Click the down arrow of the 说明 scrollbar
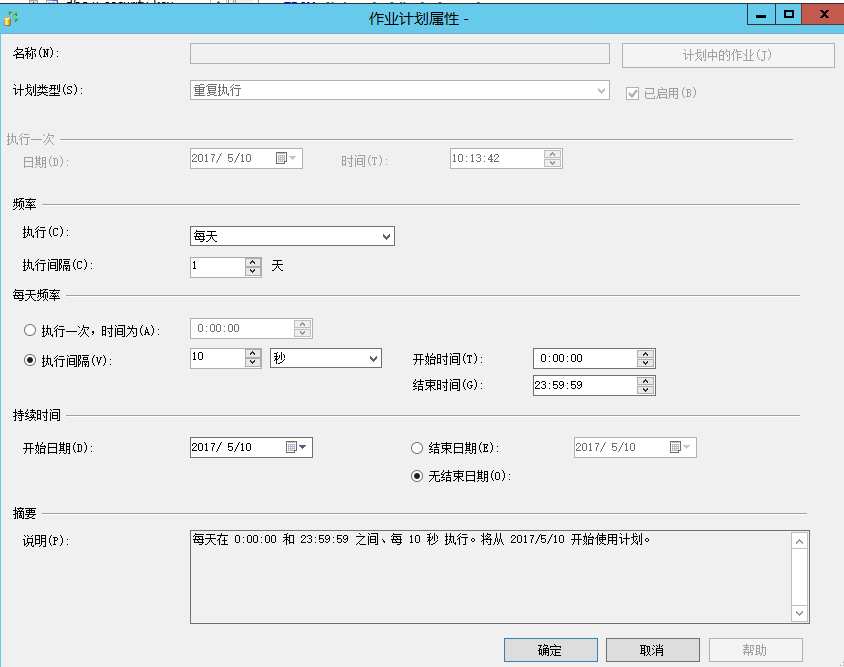844x667 pixels. pos(800,611)
